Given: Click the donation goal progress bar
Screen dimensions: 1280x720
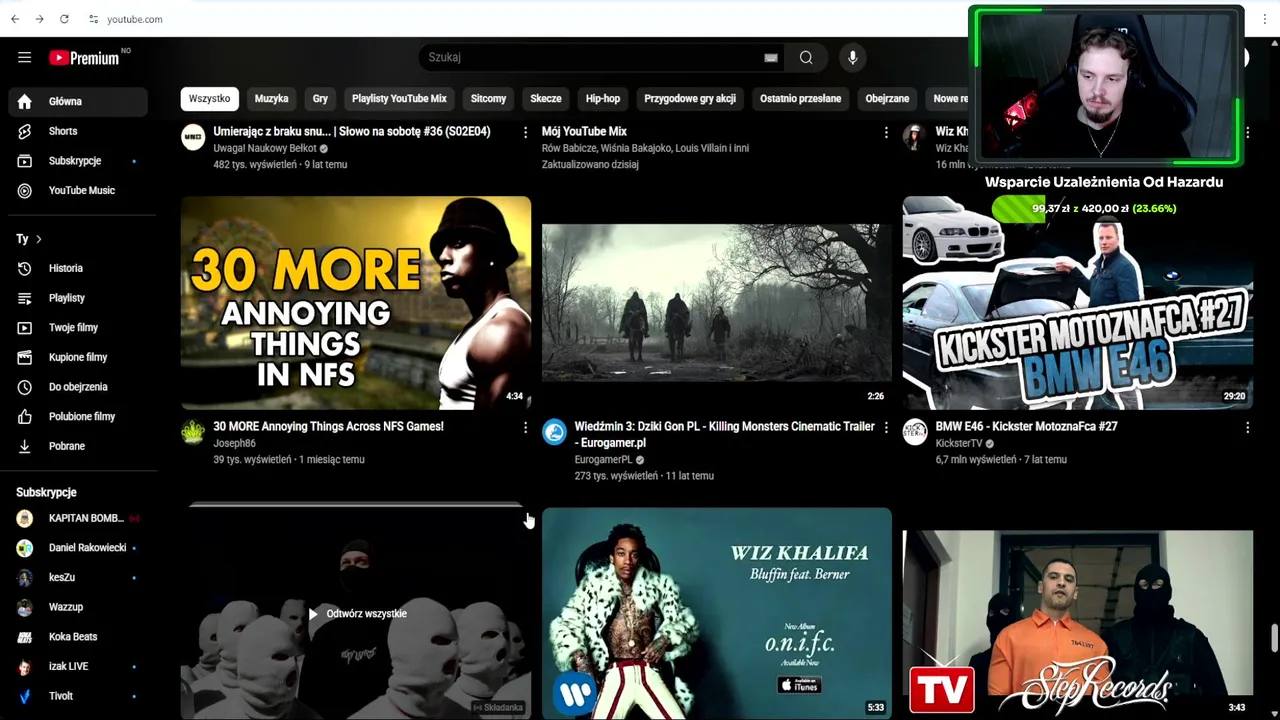Looking at the screenshot, I should [x=1085, y=208].
